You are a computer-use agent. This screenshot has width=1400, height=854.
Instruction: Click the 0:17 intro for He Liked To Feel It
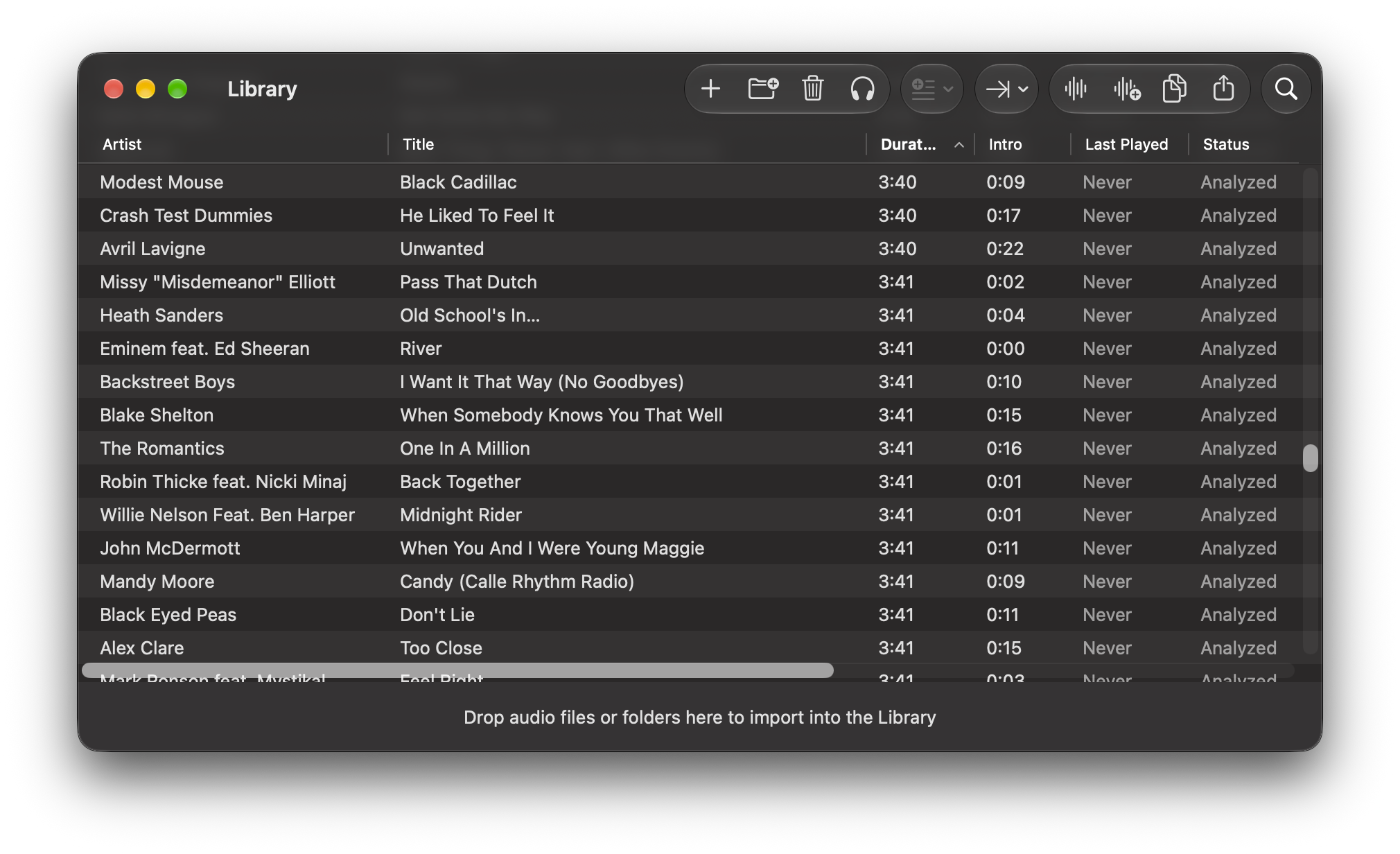(x=1003, y=215)
